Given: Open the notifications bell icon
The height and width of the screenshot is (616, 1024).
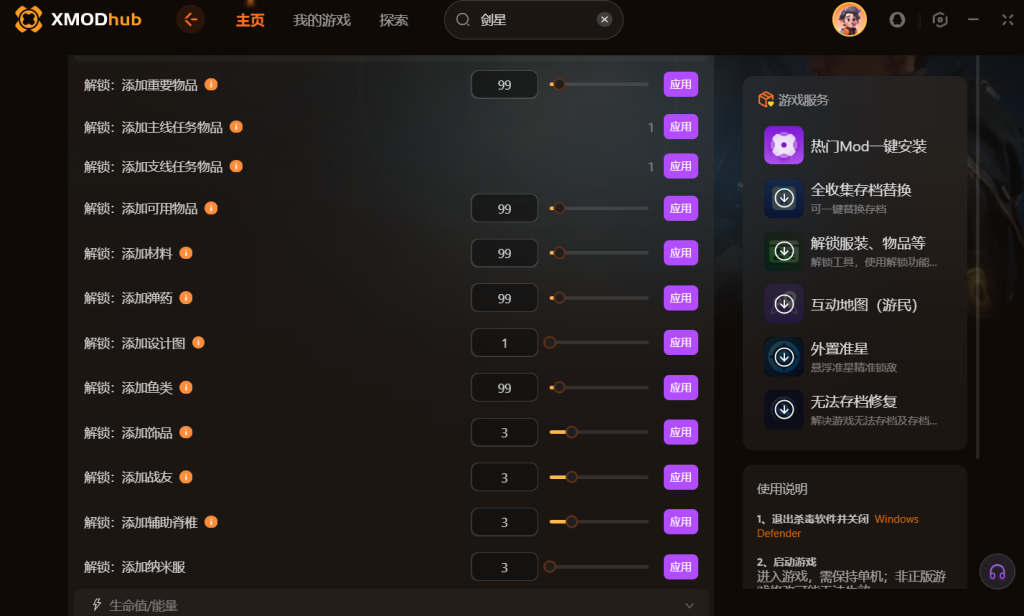Looking at the screenshot, I should coord(897,20).
